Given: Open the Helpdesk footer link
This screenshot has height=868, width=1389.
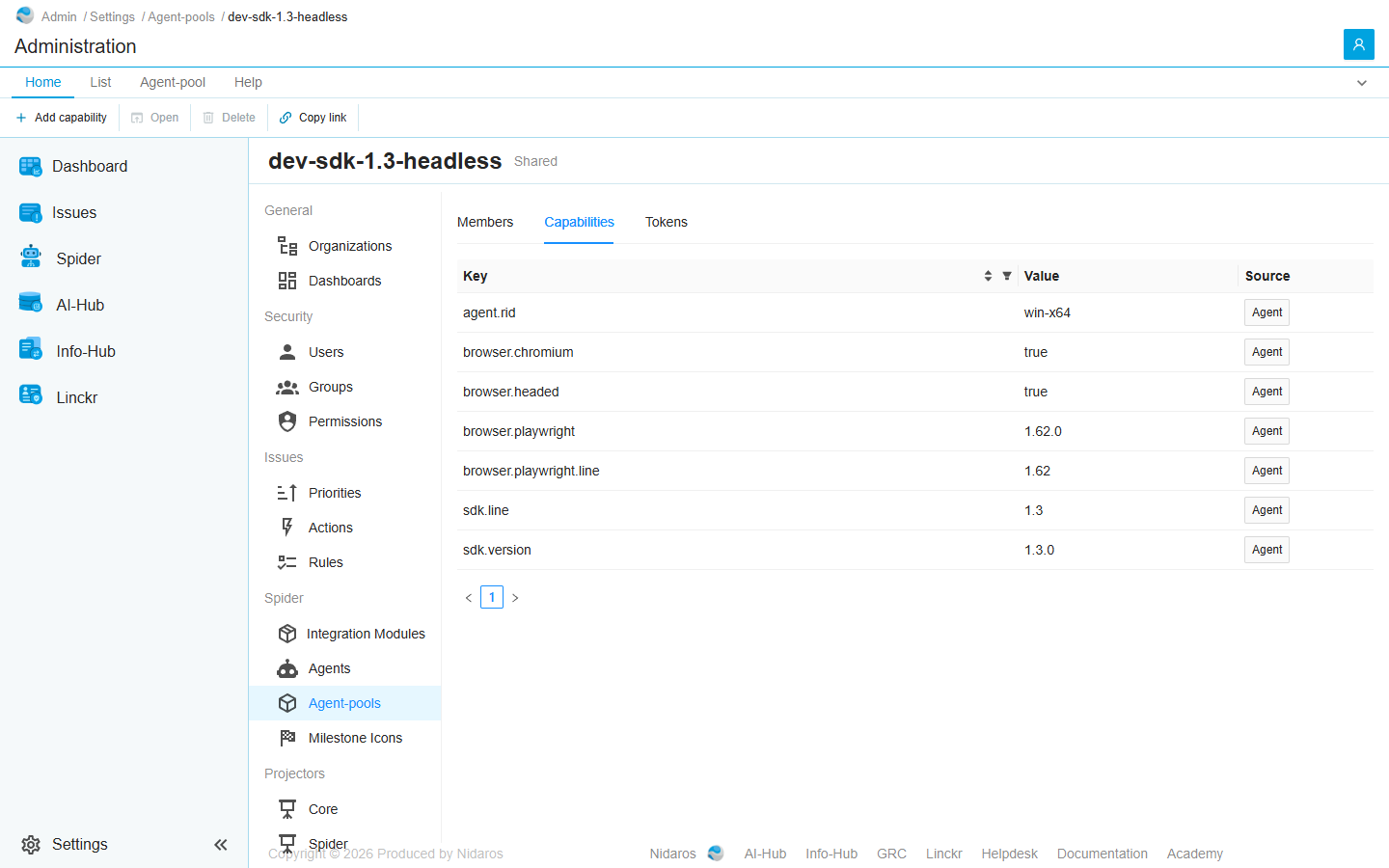Looking at the screenshot, I should (1010, 854).
